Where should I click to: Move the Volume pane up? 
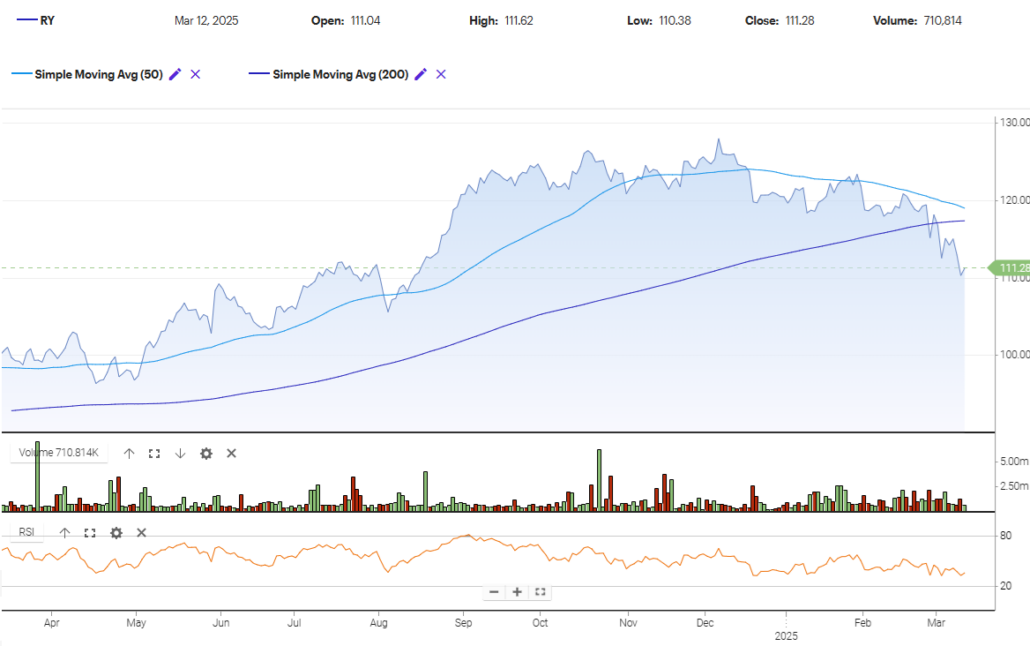click(129, 453)
